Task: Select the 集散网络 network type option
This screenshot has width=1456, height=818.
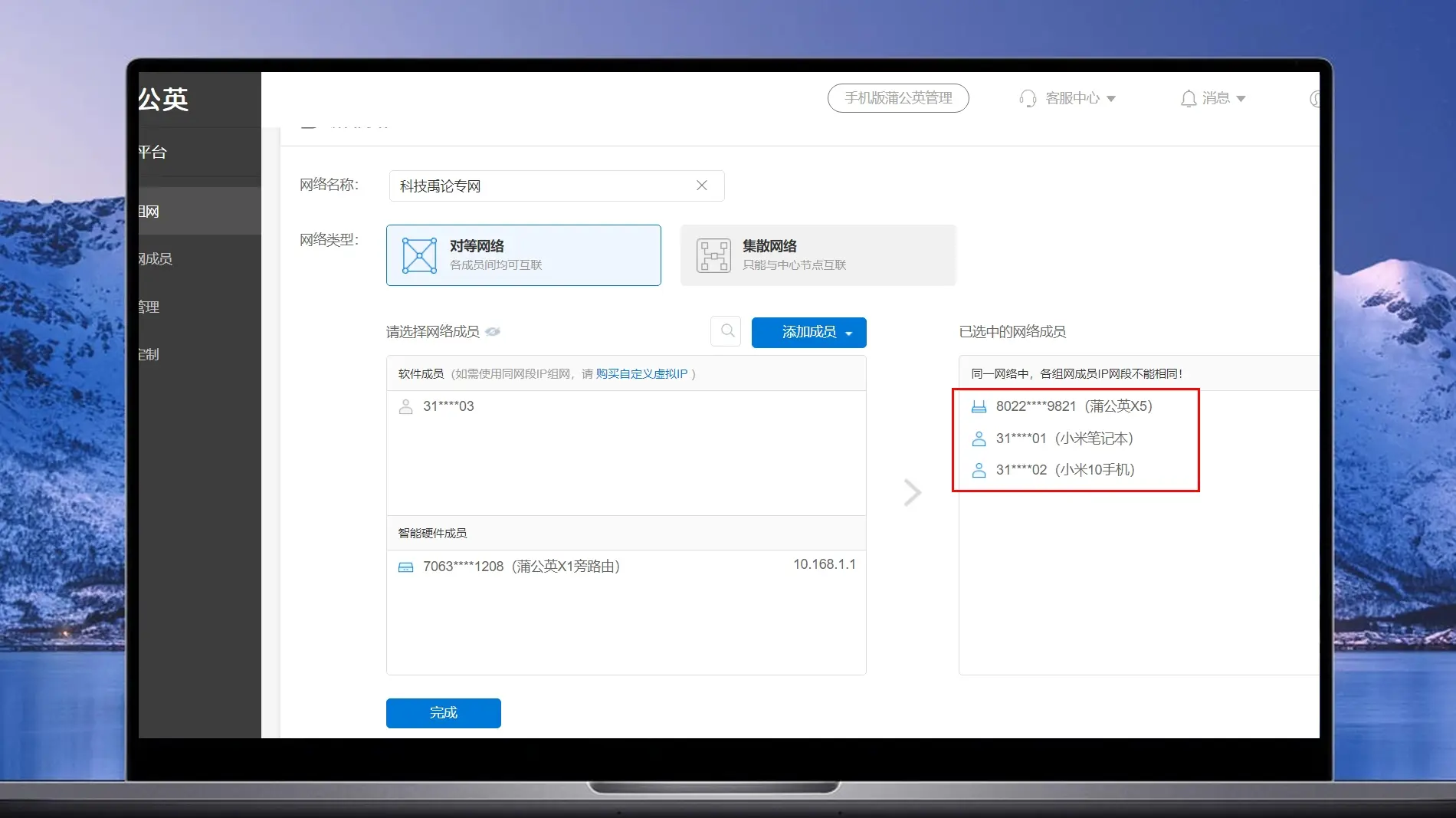Action: point(818,255)
